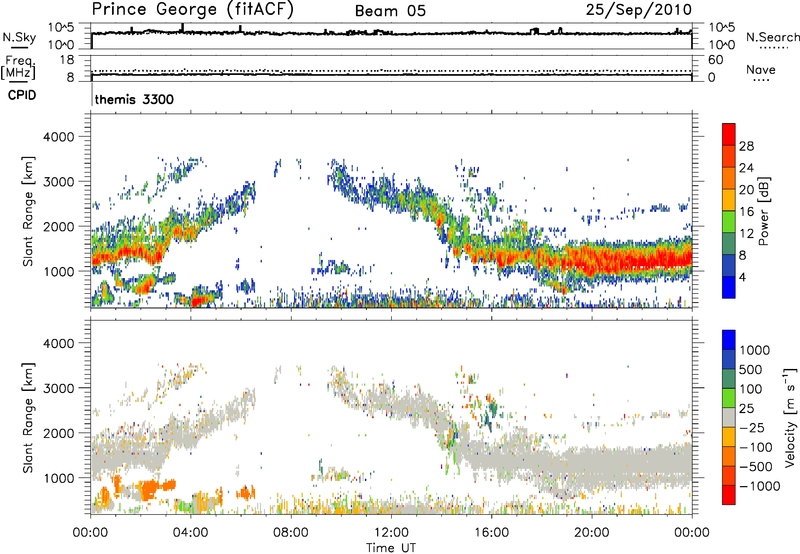
Task: Click the date '25/Sep/2010'
Action: tap(639, 10)
